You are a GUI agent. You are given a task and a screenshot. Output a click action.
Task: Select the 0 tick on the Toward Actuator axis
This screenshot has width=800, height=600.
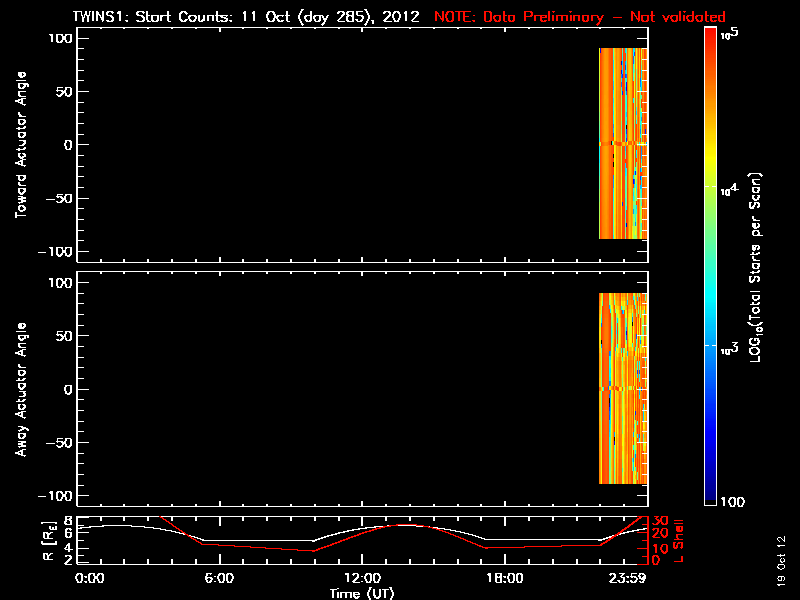click(x=68, y=145)
